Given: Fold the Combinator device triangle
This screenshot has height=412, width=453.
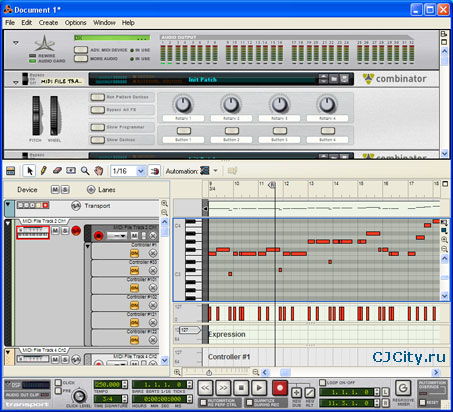Looking at the screenshot, I should (16, 82).
